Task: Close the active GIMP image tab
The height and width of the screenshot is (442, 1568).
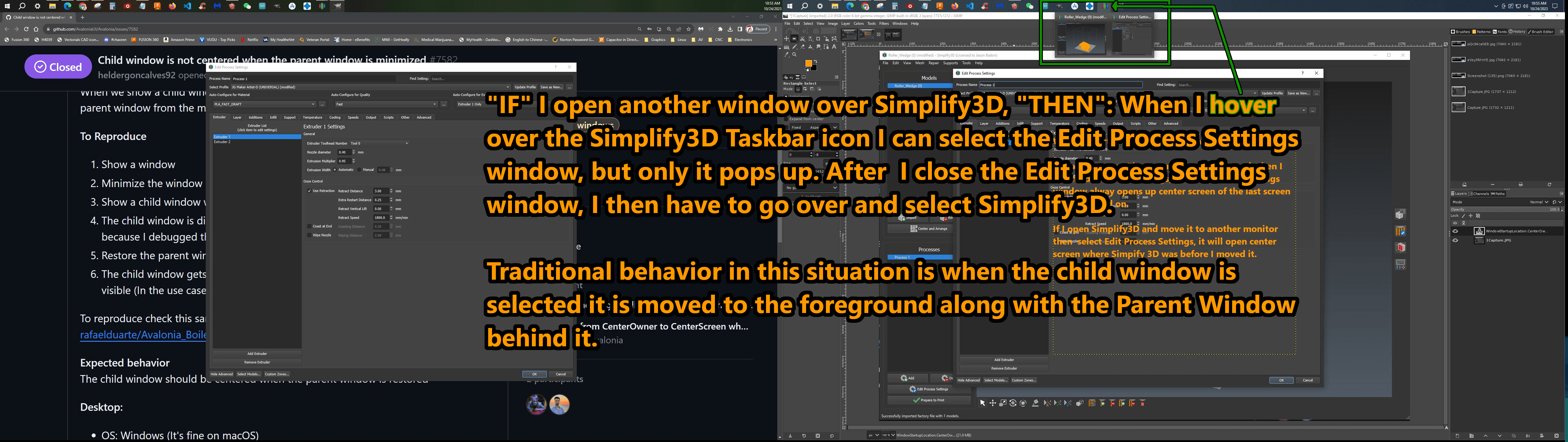Action: coord(878,35)
